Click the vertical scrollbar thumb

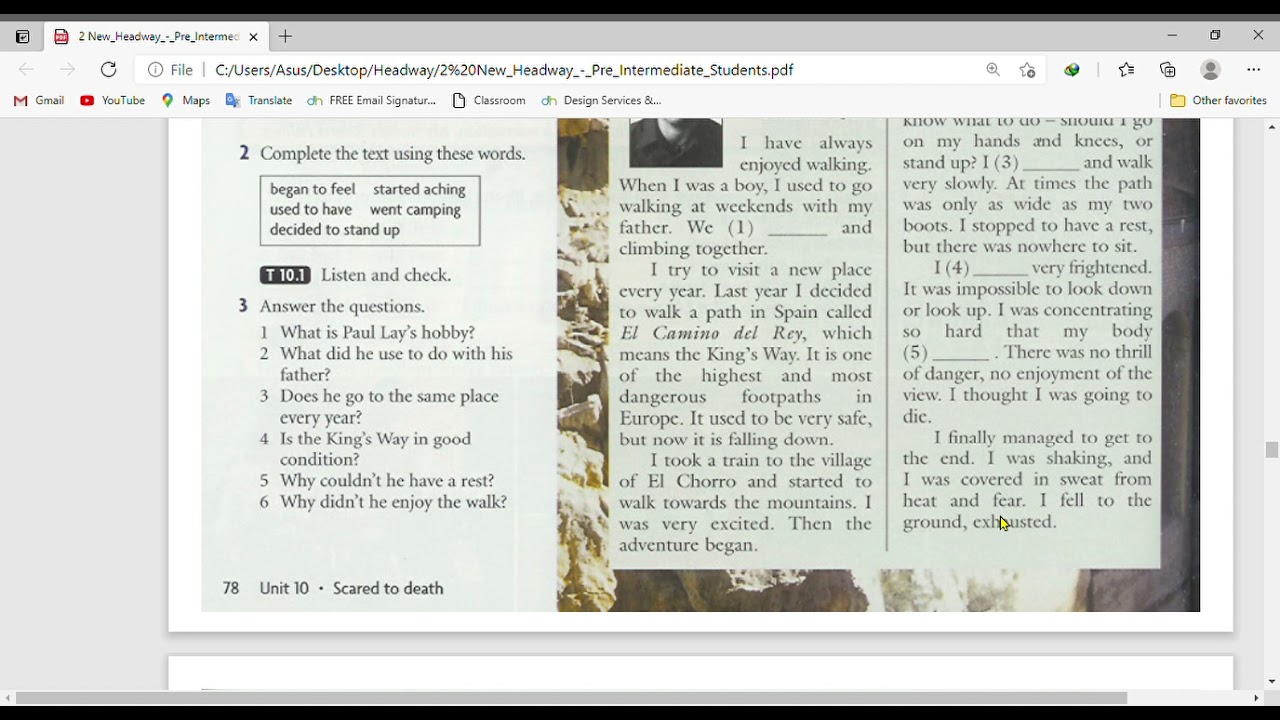coord(1272,450)
